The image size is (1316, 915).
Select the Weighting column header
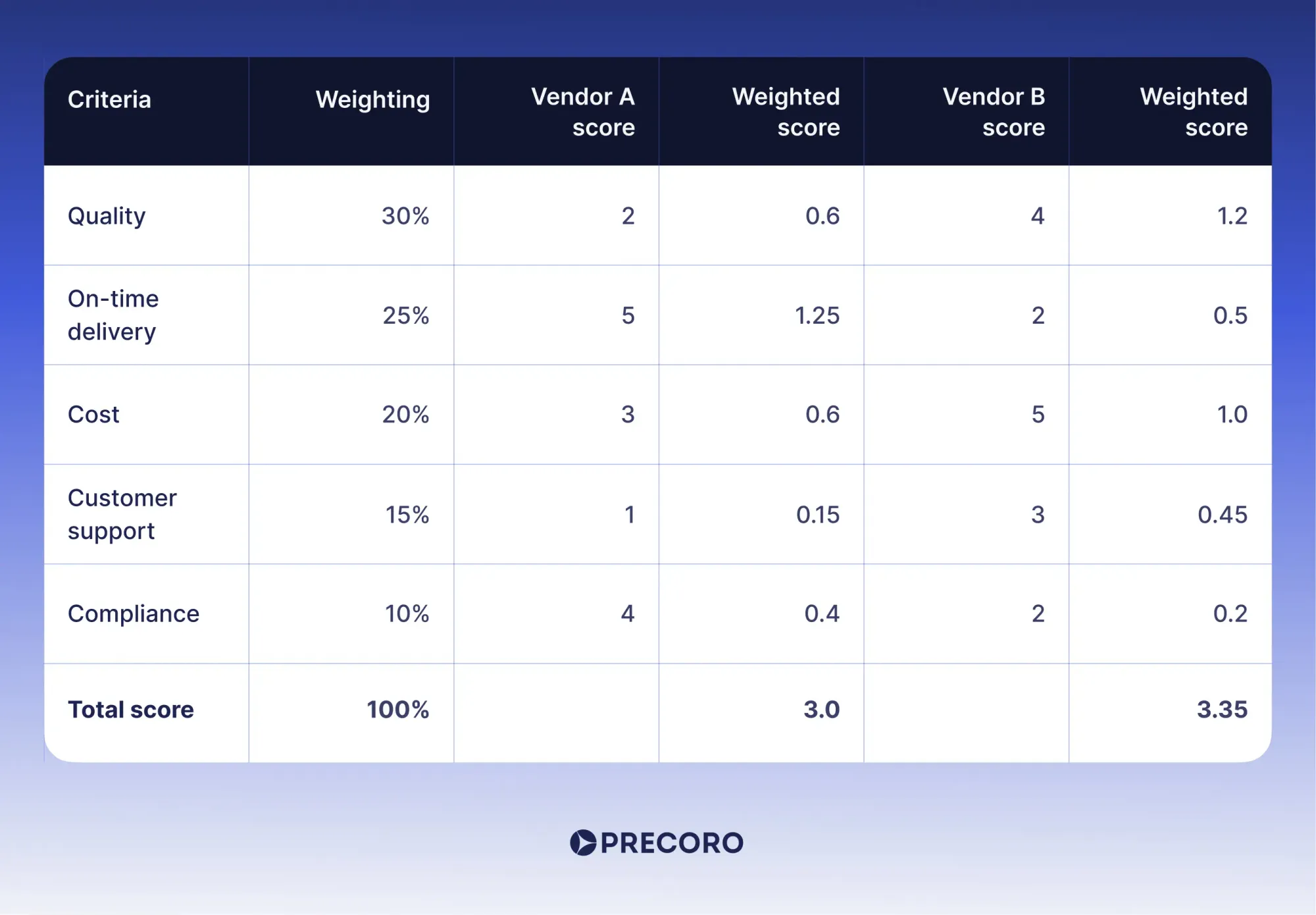pyautogui.click(x=372, y=100)
